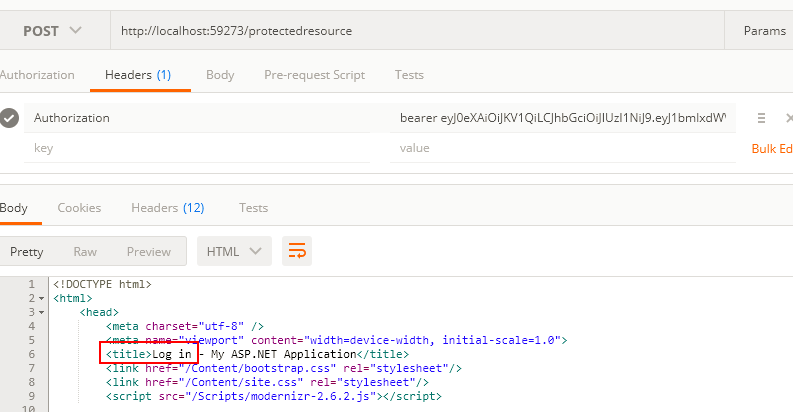
Task: Open the POST method dropdown
Action: (x=52, y=31)
